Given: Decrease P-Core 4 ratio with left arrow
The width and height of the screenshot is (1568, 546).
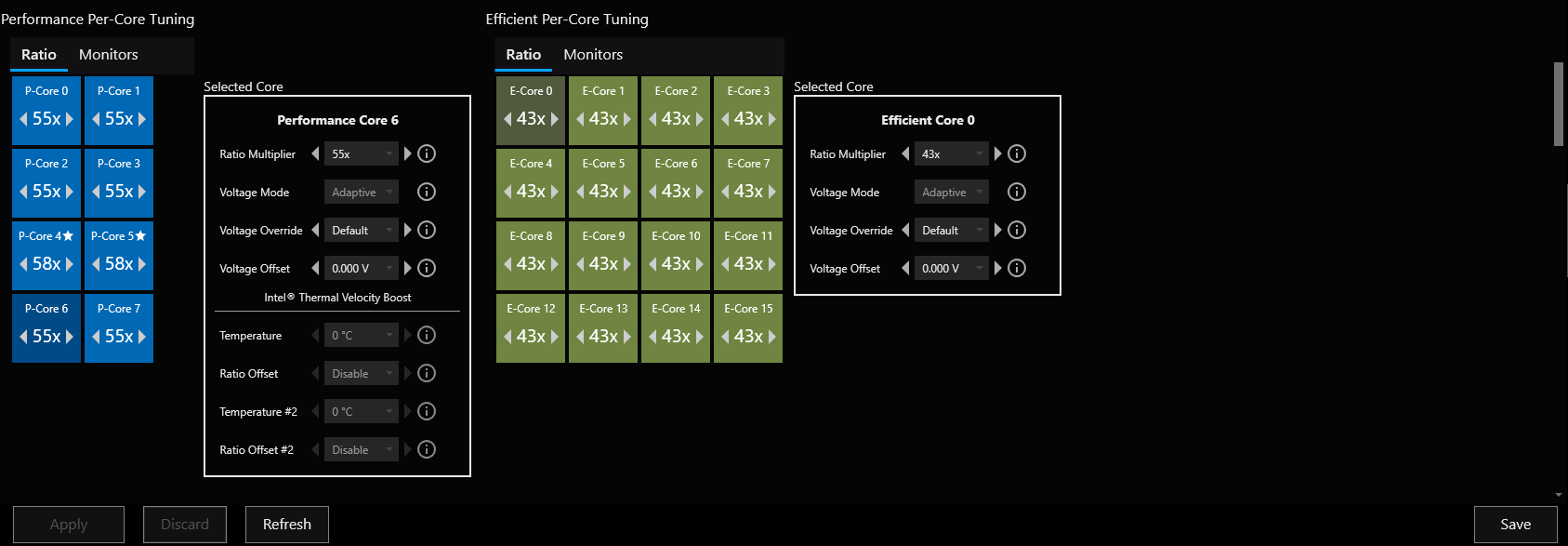Looking at the screenshot, I should (x=23, y=264).
